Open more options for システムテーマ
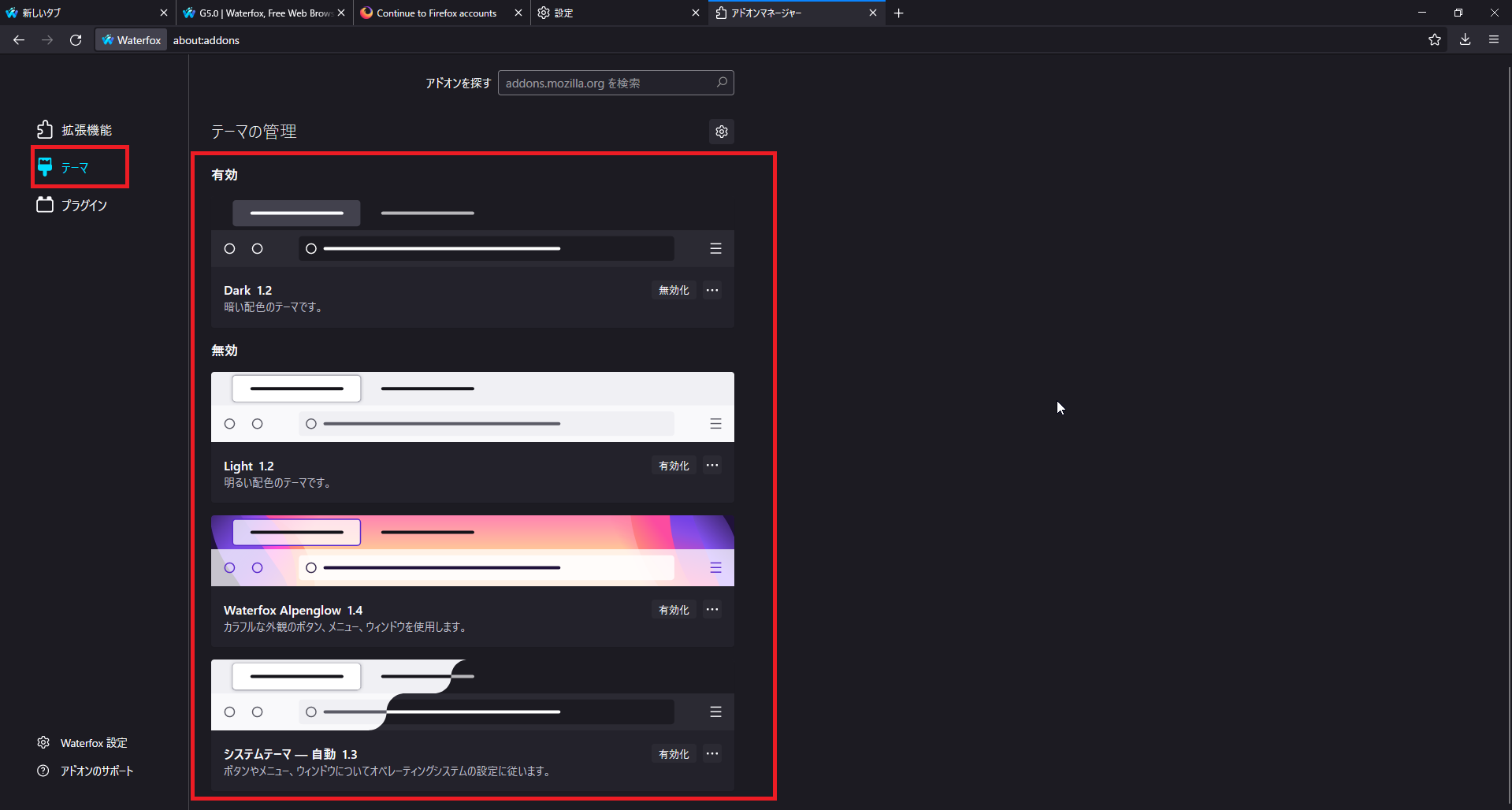Viewport: 1512px width, 810px height. click(712, 754)
